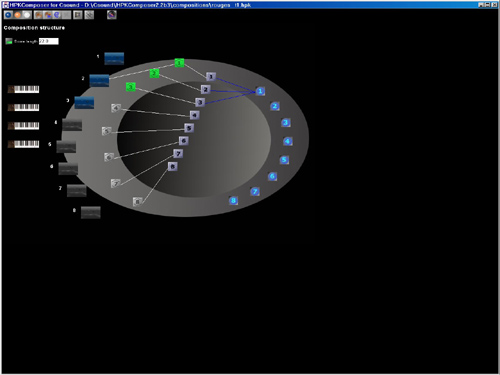Viewport: 500px width, 375px height.
Task: Click the crossed-lines toolbar icon
Action: point(89,15)
